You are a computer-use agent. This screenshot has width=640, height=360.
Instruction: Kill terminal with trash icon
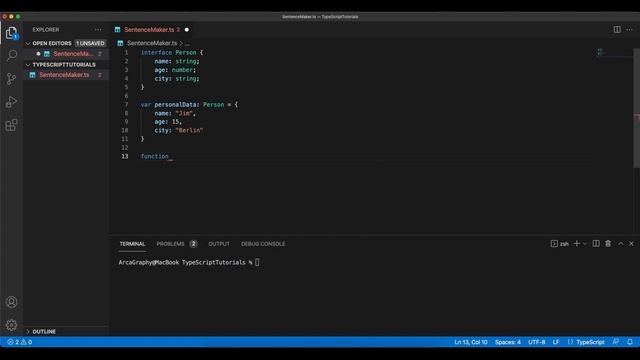608,244
